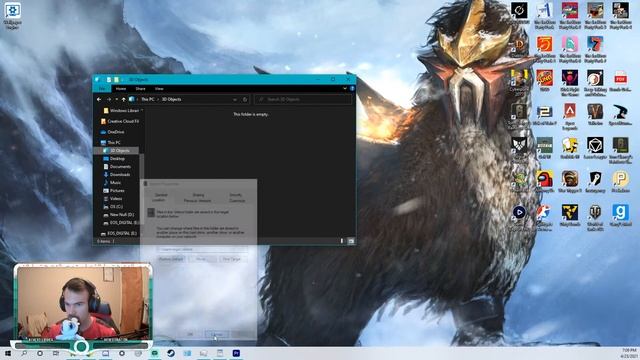Image resolution: width=640 pixels, height=360 pixels.
Task: Open the File tab in File Explorer
Action: click(x=102, y=89)
